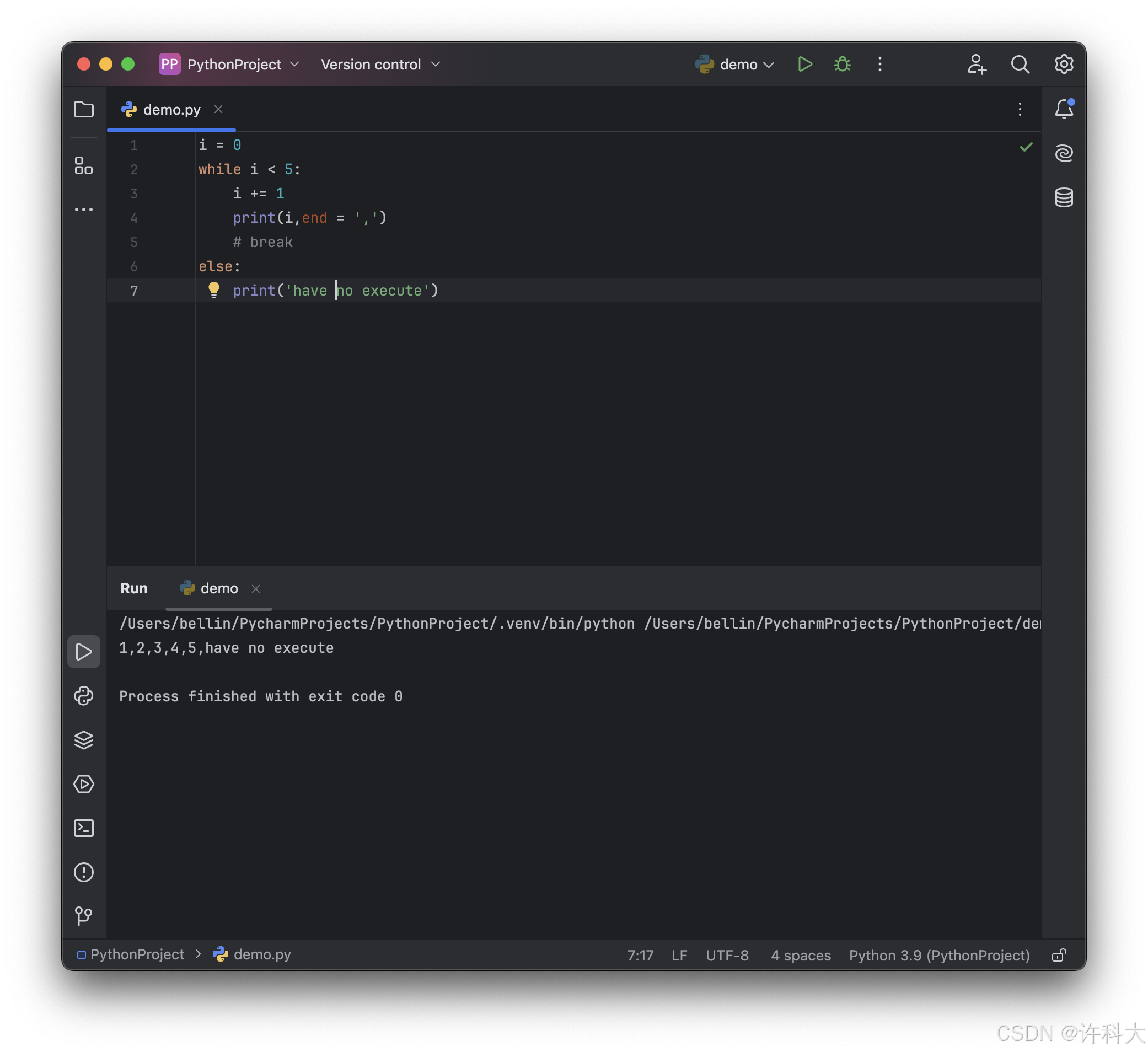Open Search Everywhere magnifier icon
Viewport: 1148px width, 1052px height.
[1020, 65]
